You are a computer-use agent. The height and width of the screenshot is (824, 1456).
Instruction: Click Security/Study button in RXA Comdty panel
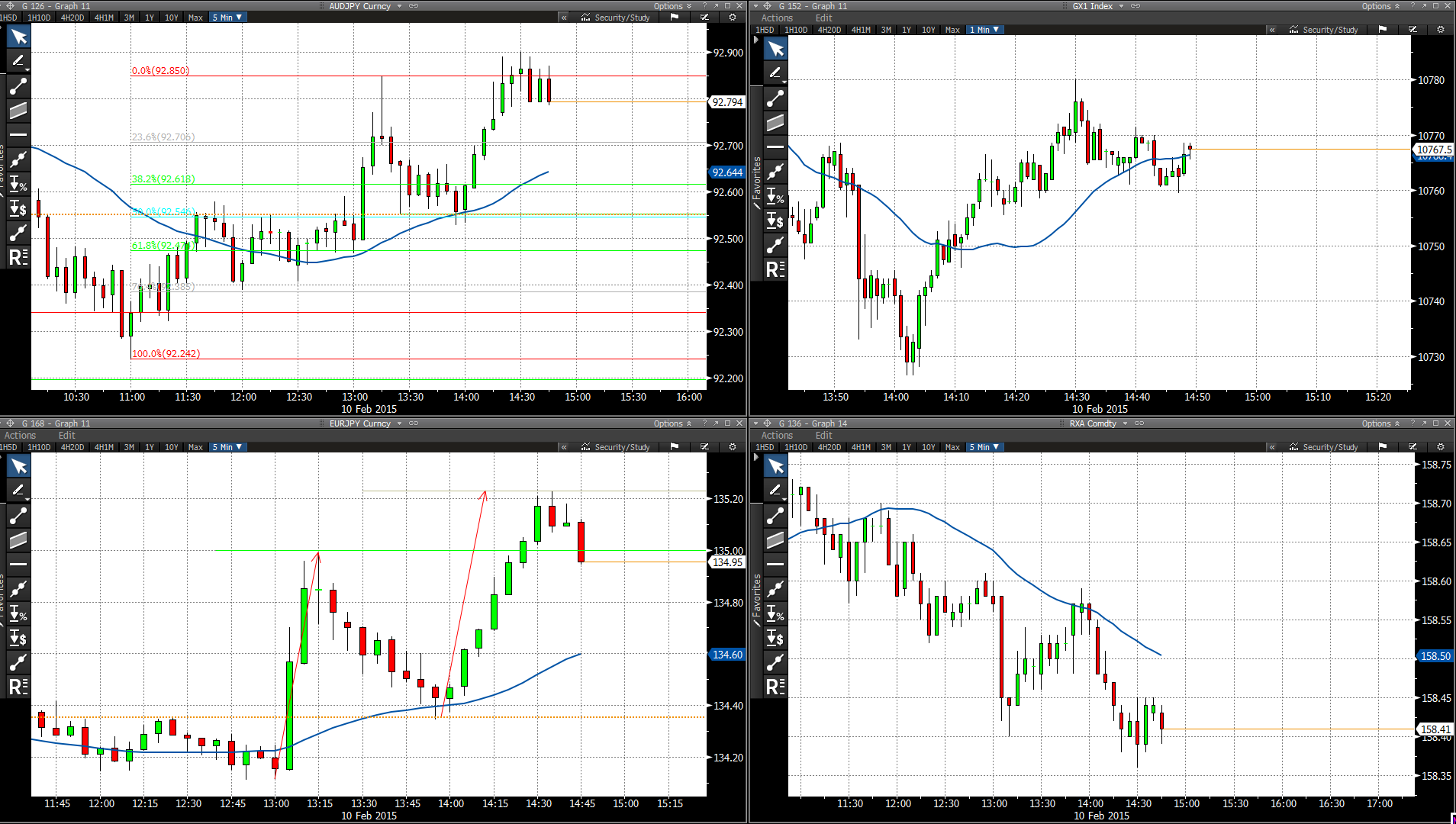[1324, 447]
